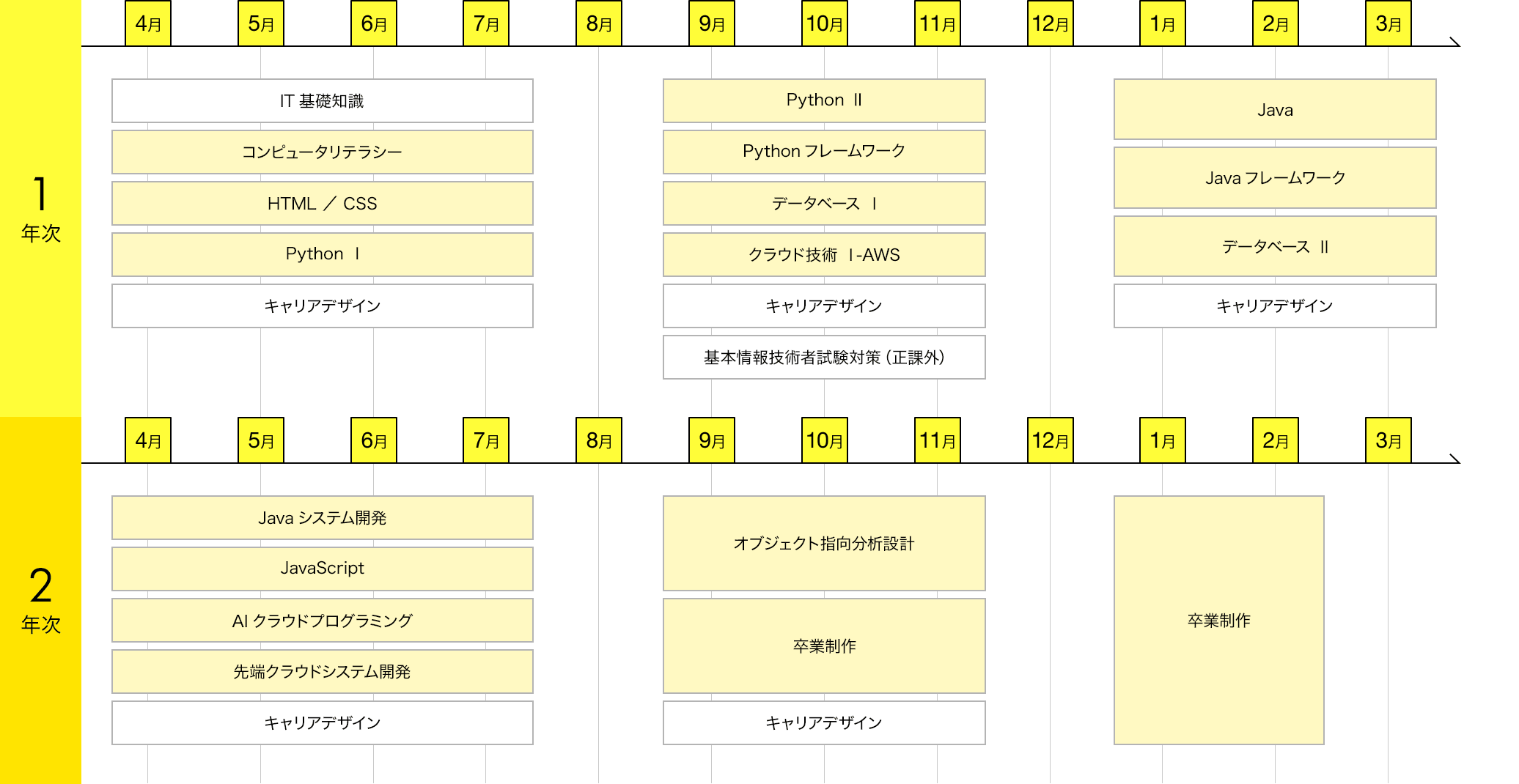Image resolution: width=1519 pixels, height=784 pixels.
Task: Click the 12月 marker on the second-year timeline
Action: coord(1050,440)
